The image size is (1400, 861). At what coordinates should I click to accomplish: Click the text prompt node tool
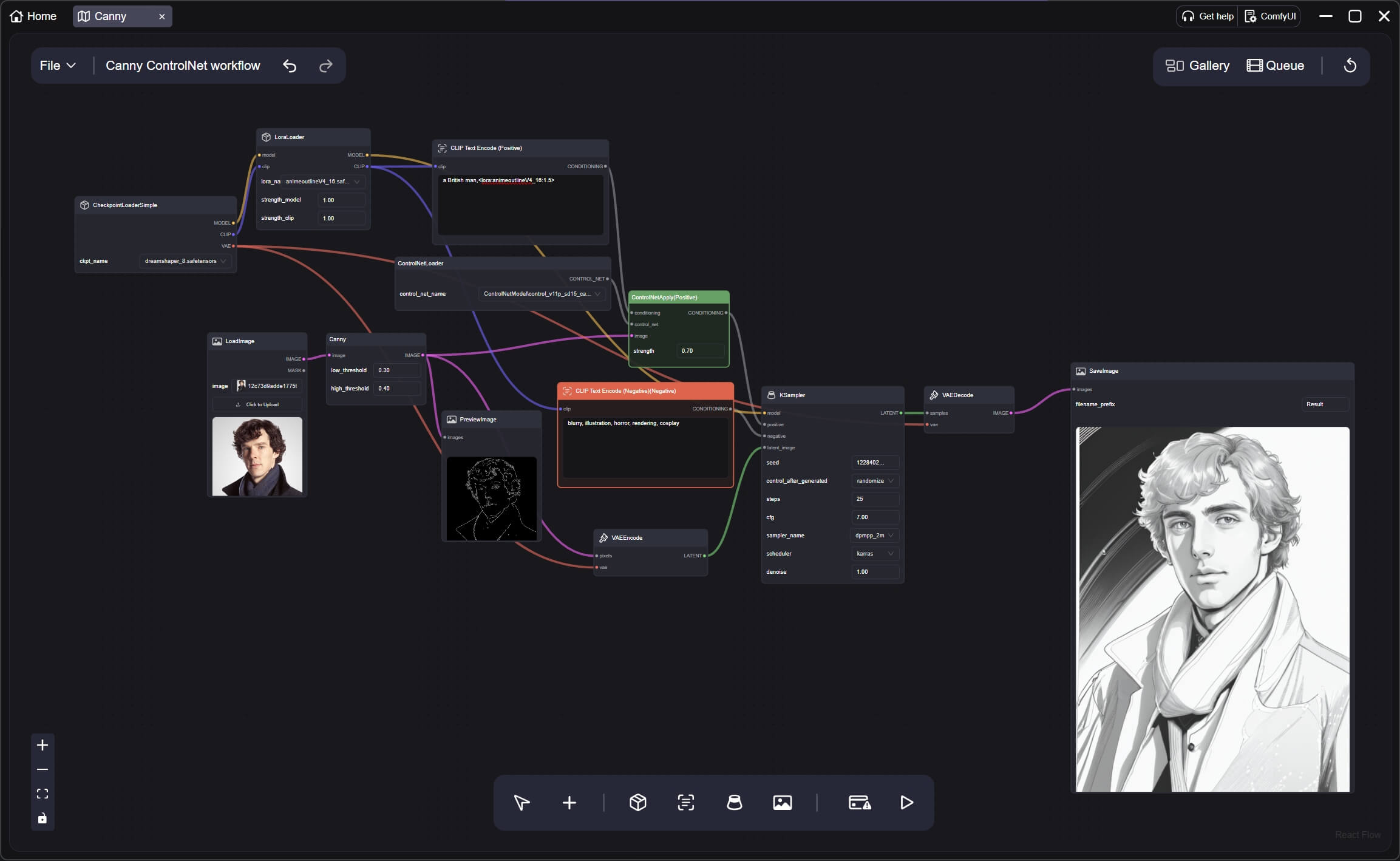point(686,803)
